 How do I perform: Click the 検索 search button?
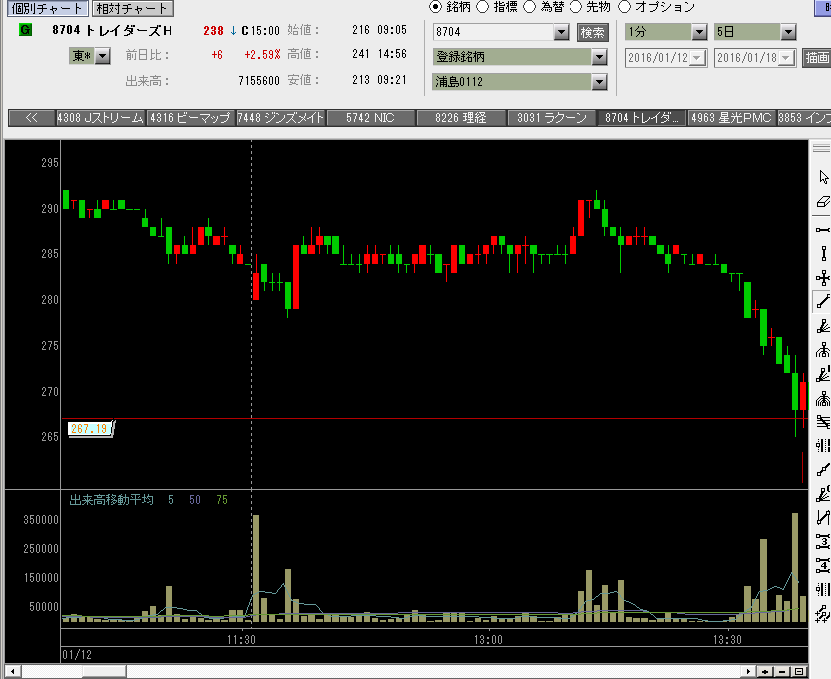coord(593,32)
